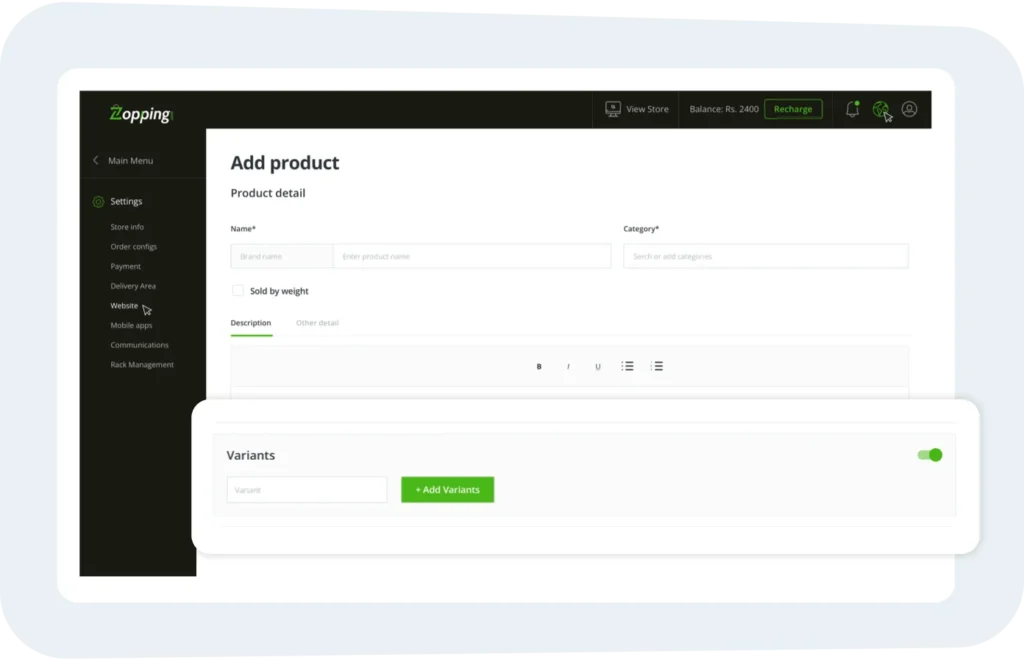
Task: Toggle underline formatting in description editor
Action: (x=598, y=366)
